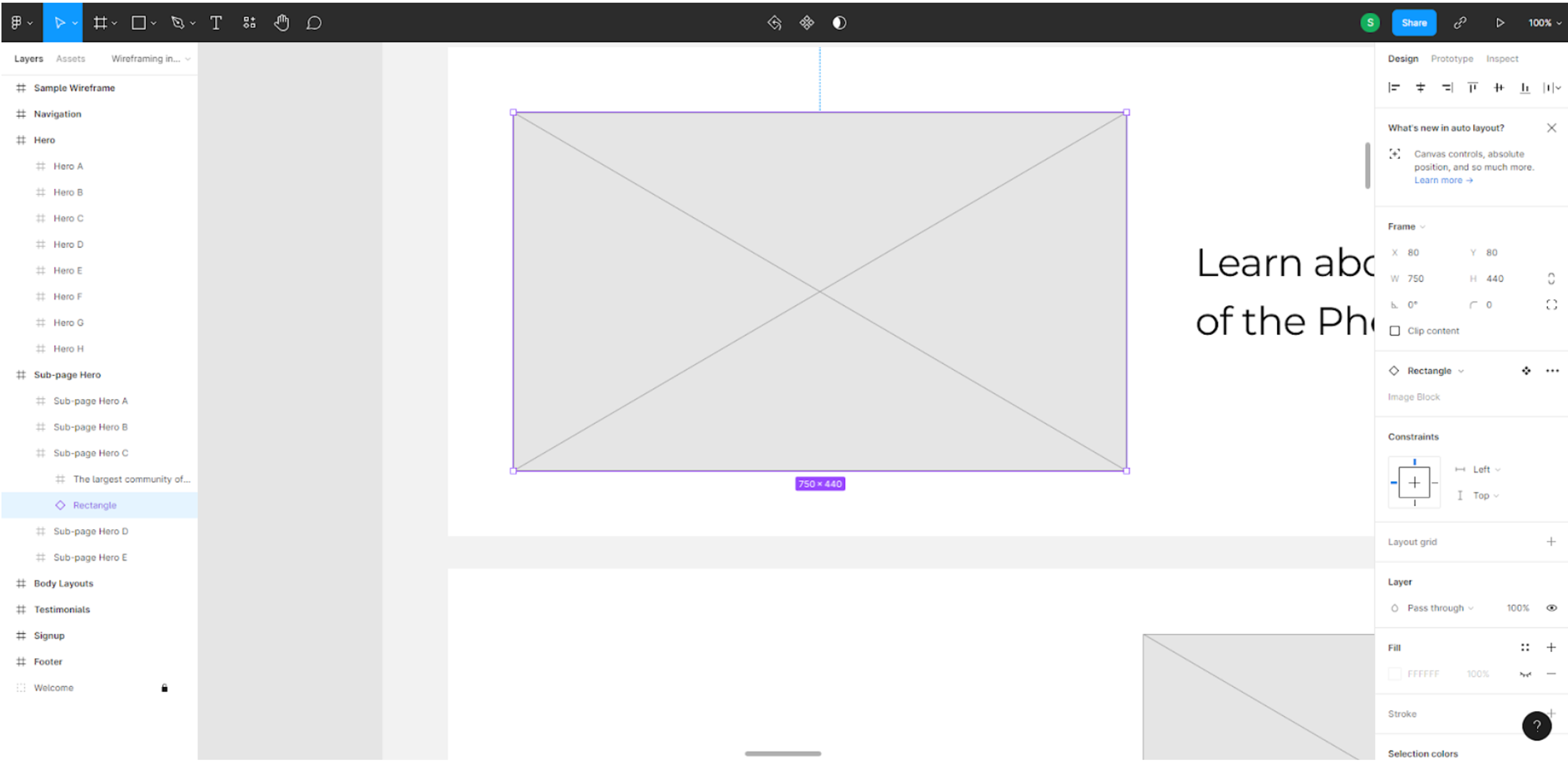Viewport: 1568px width, 763px height.
Task: Select the Comment tool
Action: click(x=314, y=23)
